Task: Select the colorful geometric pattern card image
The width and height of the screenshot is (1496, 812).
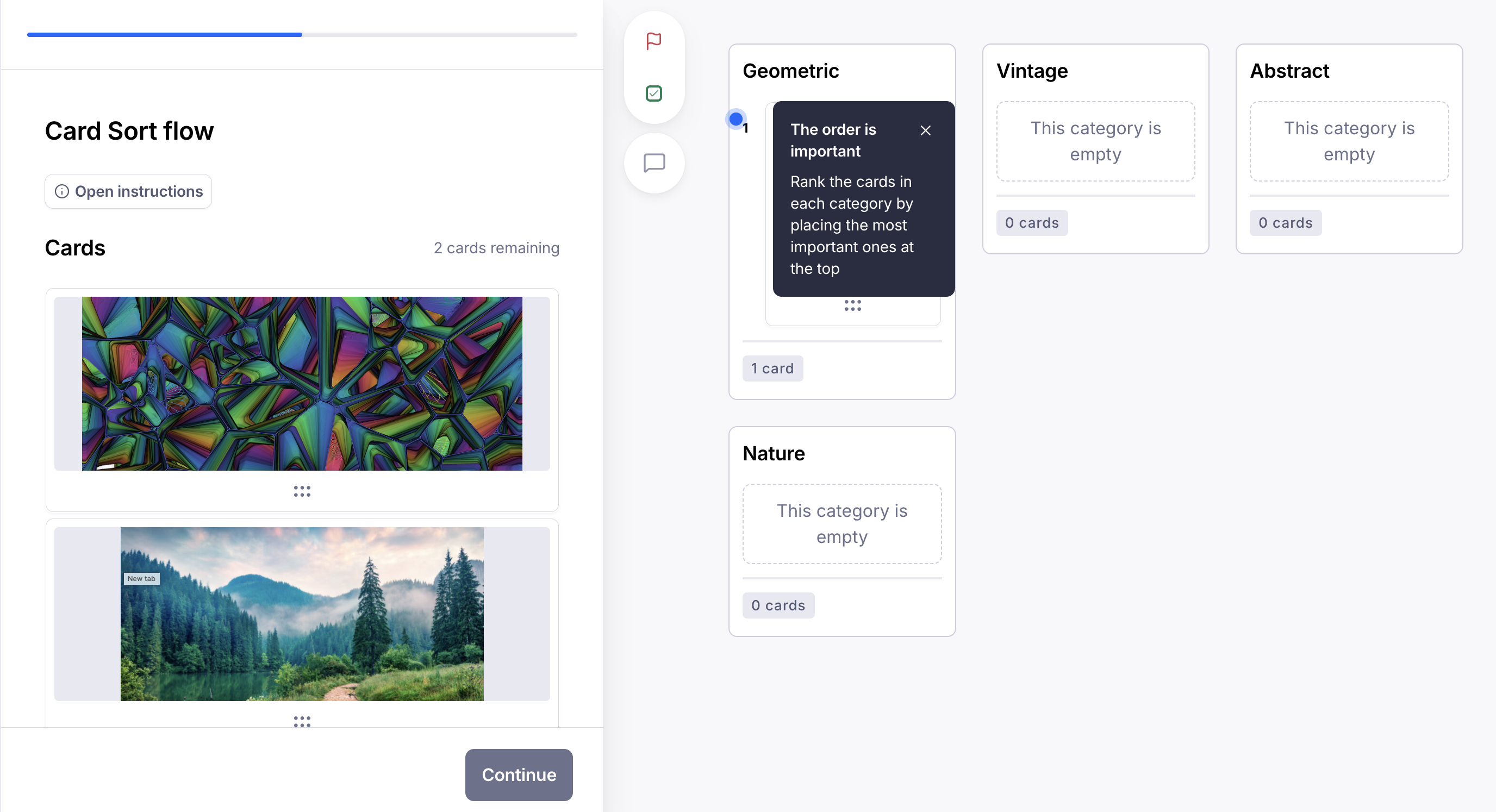Action: click(301, 383)
